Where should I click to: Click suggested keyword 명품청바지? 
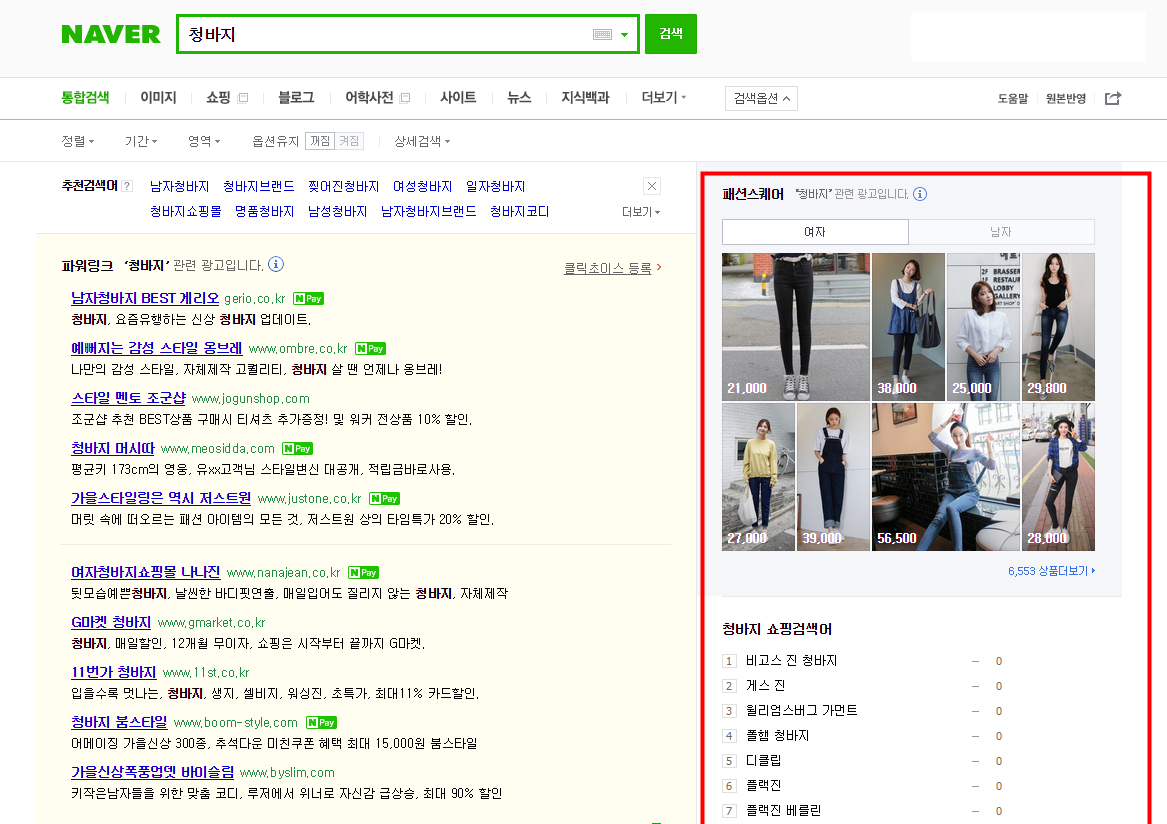[264, 211]
